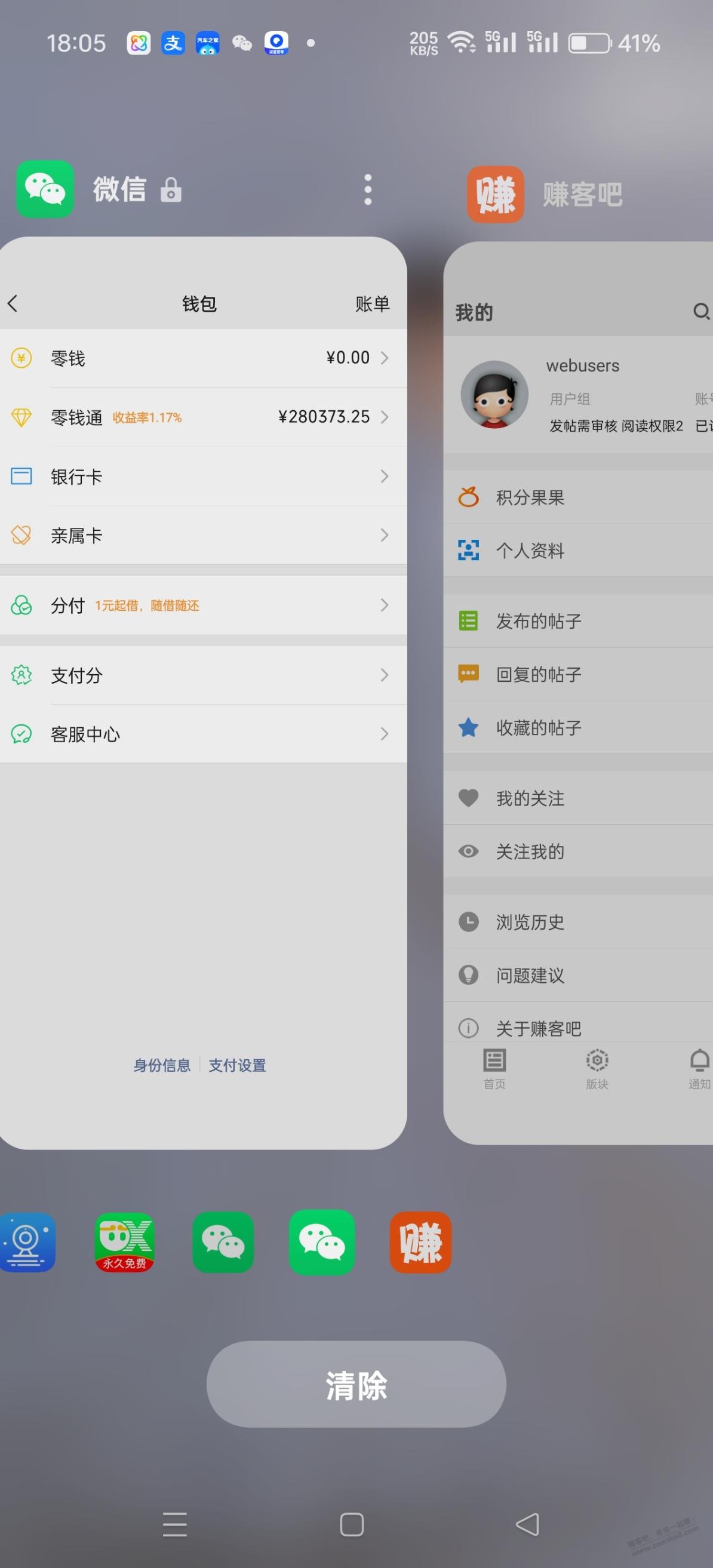Image resolution: width=713 pixels, height=1568 pixels.
Task: Open 我的关注 in 赚客吧
Action: tap(578, 798)
